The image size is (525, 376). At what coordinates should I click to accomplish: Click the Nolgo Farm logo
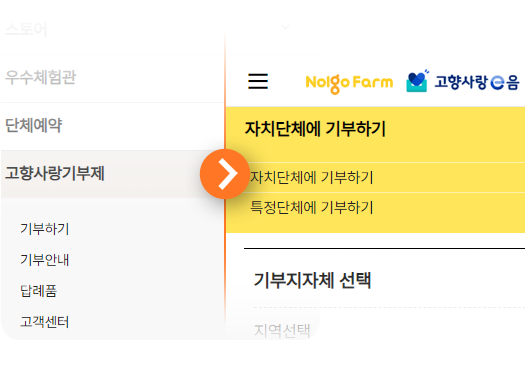(x=349, y=83)
